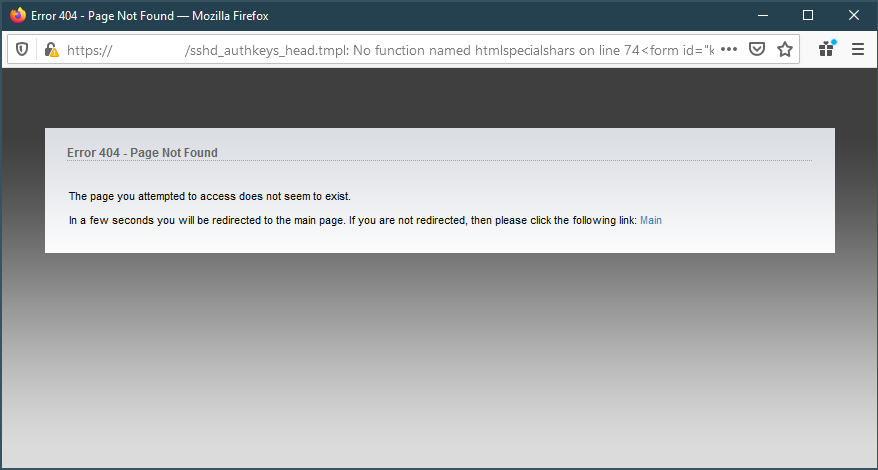Image resolution: width=878 pixels, height=470 pixels.
Task: Save the page to Pocket
Action: click(x=757, y=49)
